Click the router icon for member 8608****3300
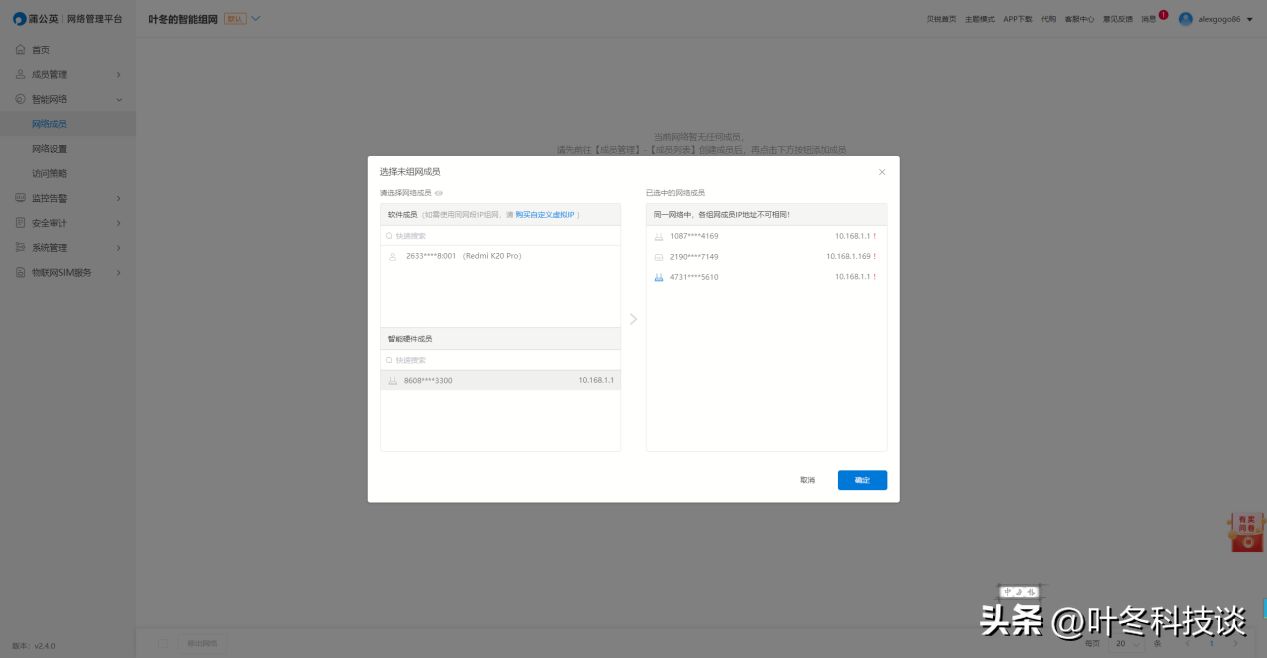Viewport: 1267px width, 658px height. 392,381
